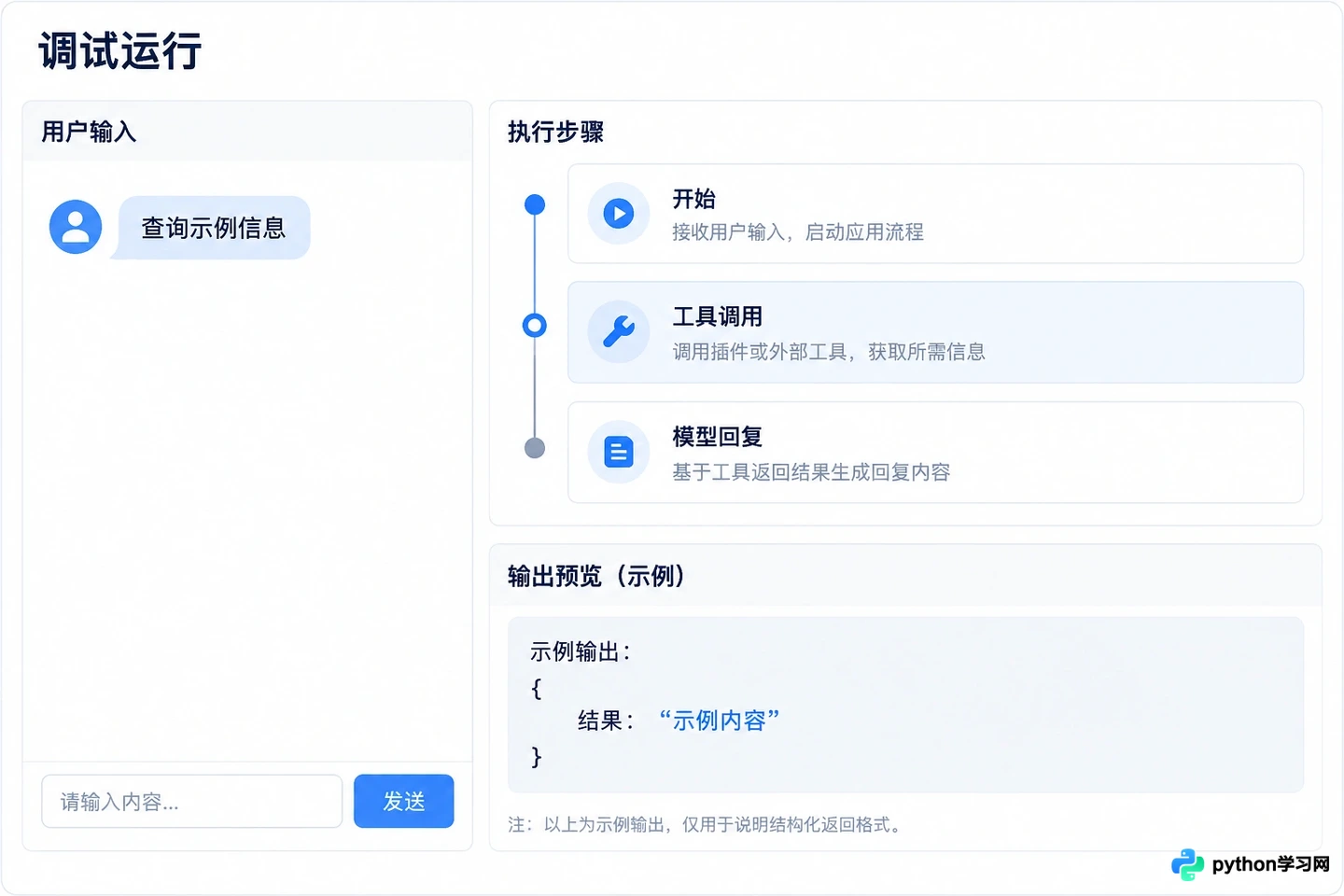1344x896 pixels.
Task: Select the 模型回复 grey timeline dot
Action: 535,448
